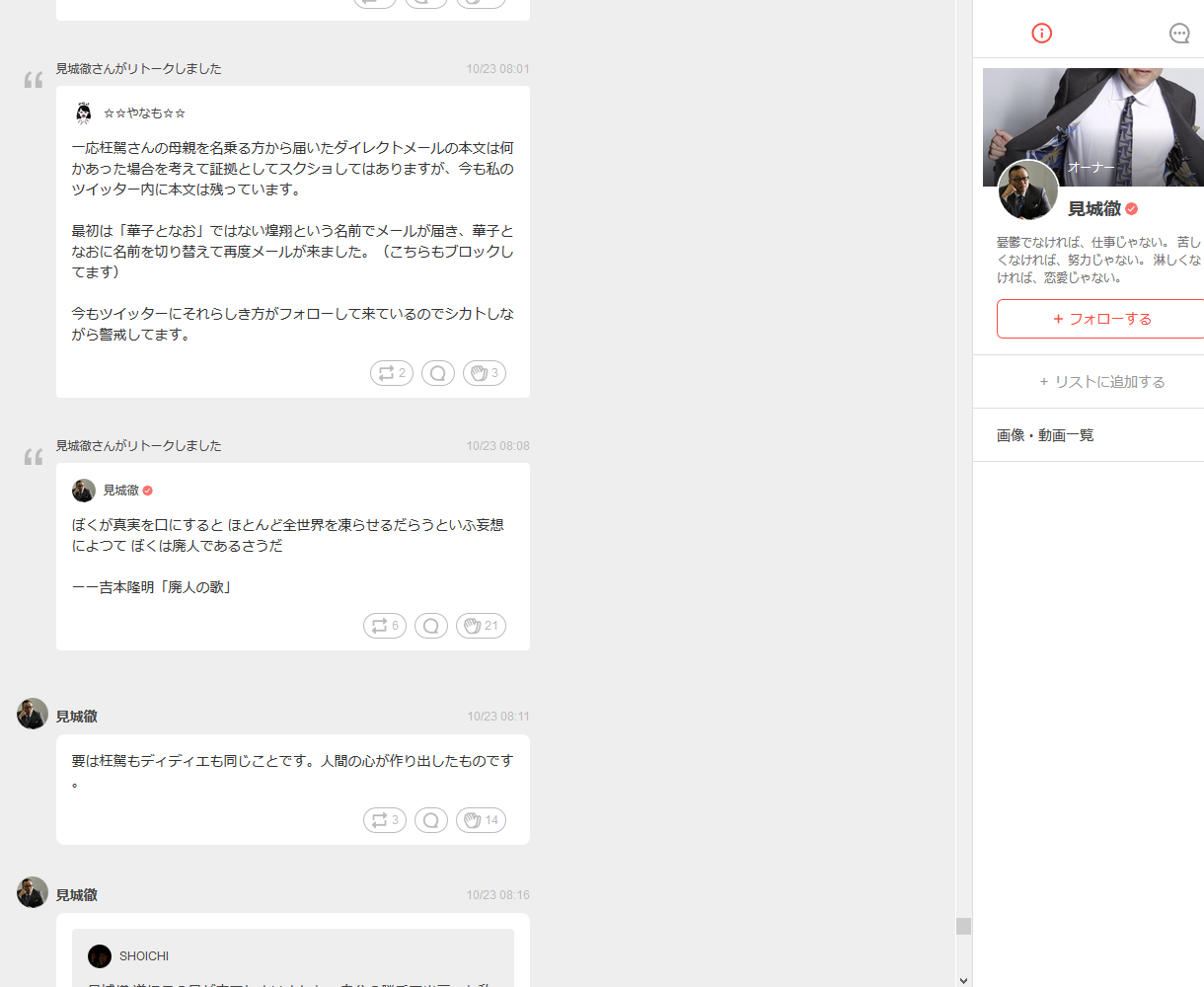Click 見城徹 name above the 08:11 post
The image size is (1204, 987).
pos(77,717)
